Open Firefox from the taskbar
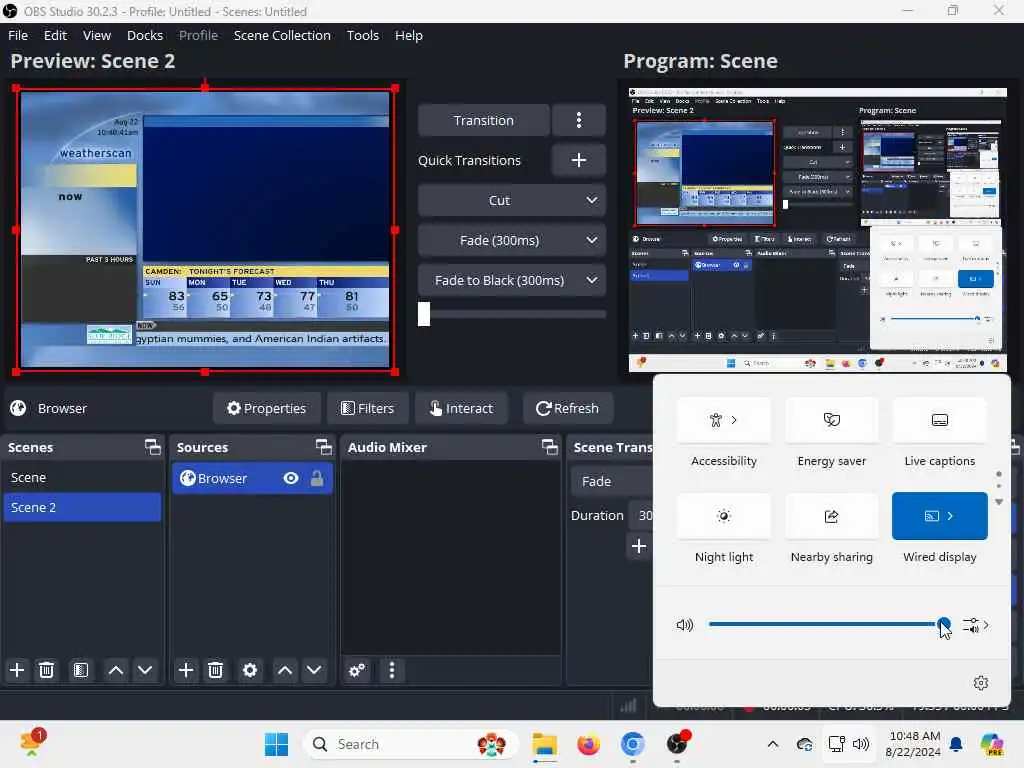Image resolution: width=1024 pixels, height=768 pixels. 588,744
